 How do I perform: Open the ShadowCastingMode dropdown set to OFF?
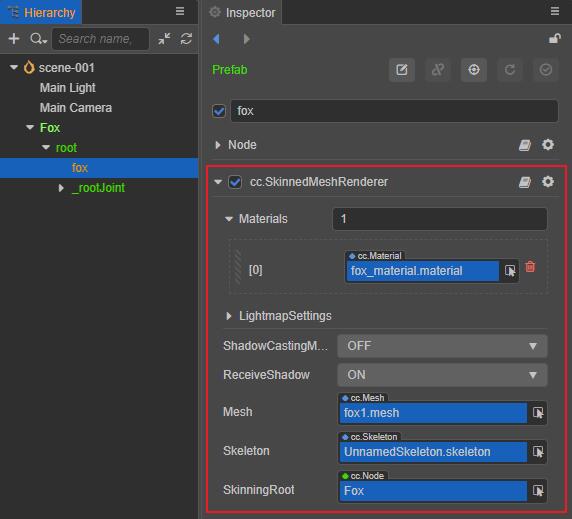[x=442, y=346]
